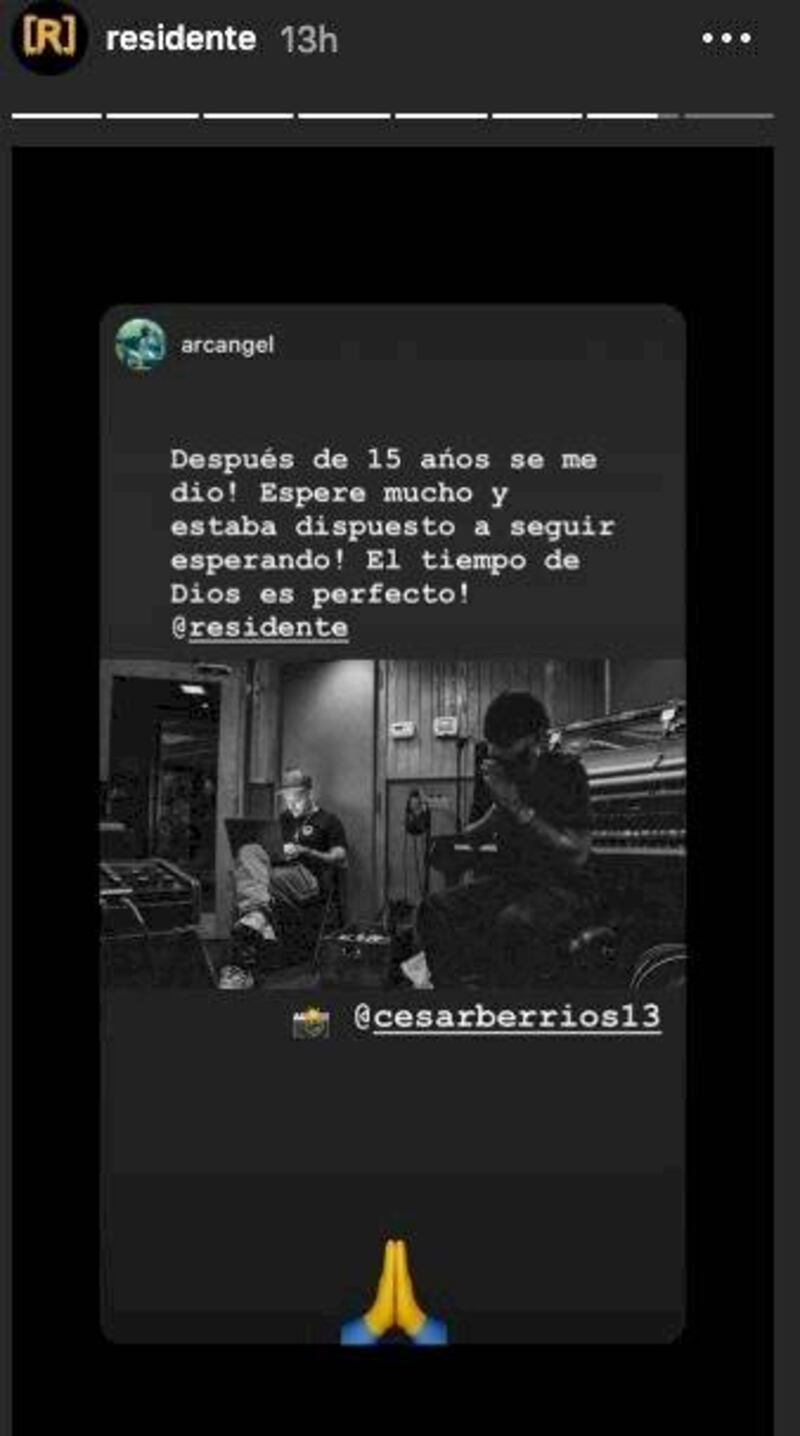Open the residente profile avatar logo

(x=50, y=37)
